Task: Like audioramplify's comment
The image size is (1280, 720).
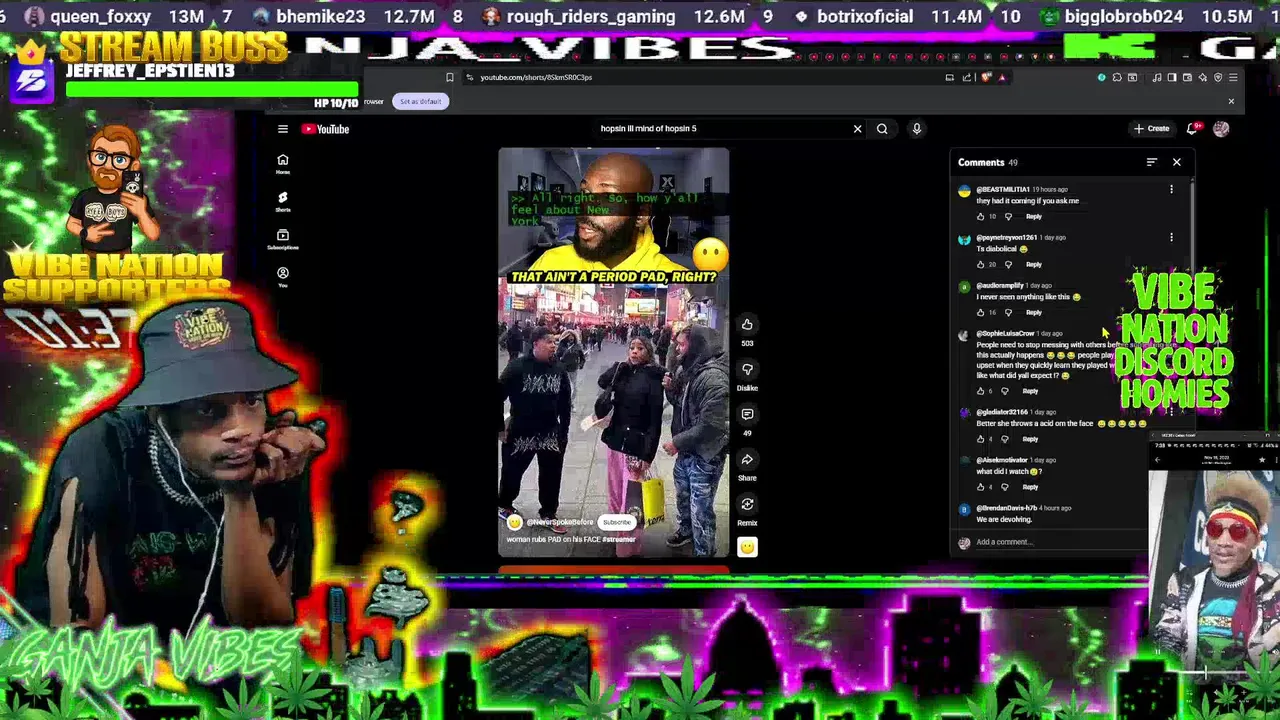Action: click(981, 312)
